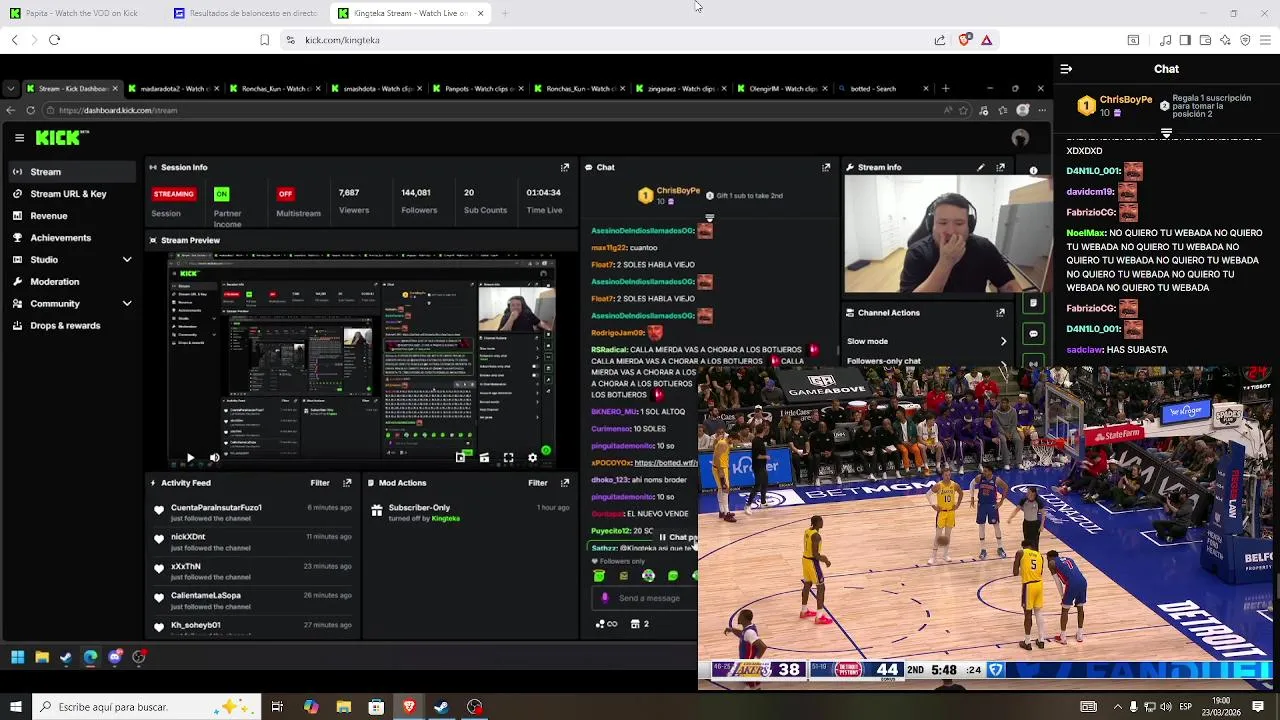1280x720 pixels.
Task: Open Mod Actions Filter
Action: pyautogui.click(x=538, y=483)
